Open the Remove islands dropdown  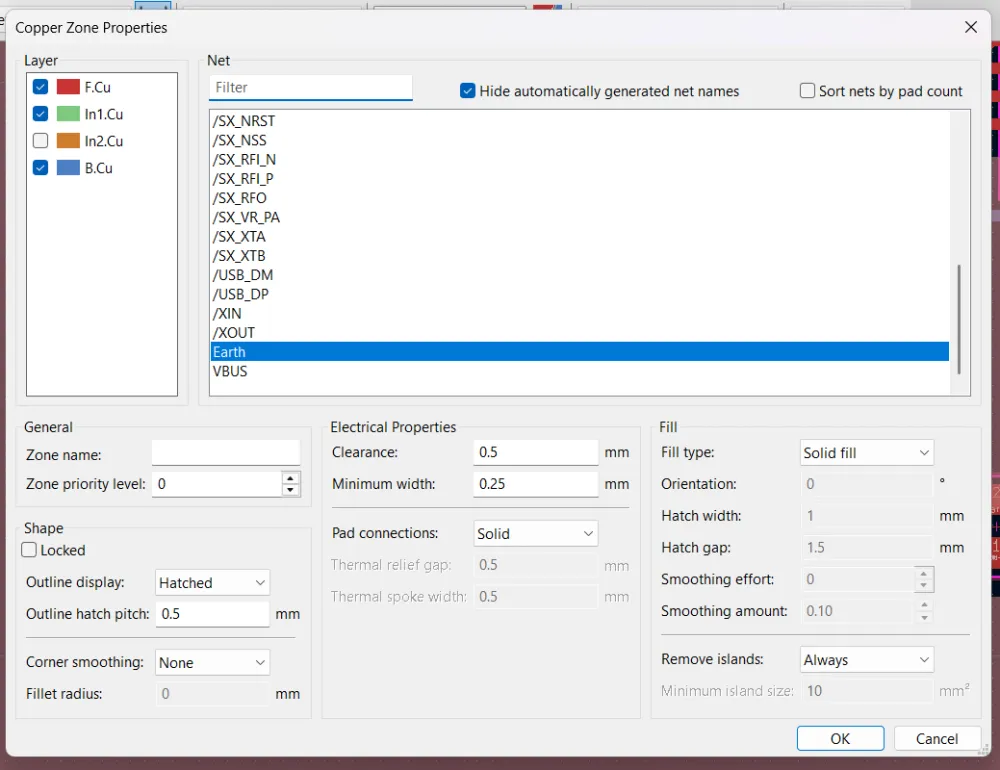866,659
